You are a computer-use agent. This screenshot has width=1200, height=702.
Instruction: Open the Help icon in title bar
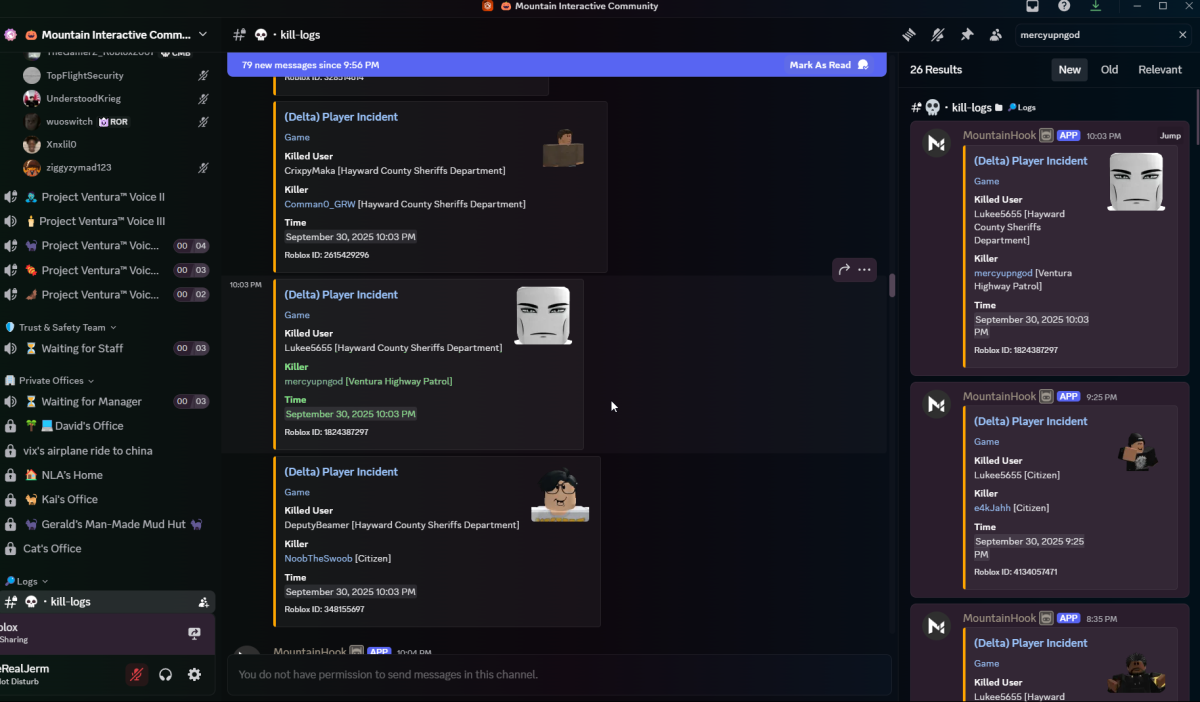(1064, 6)
